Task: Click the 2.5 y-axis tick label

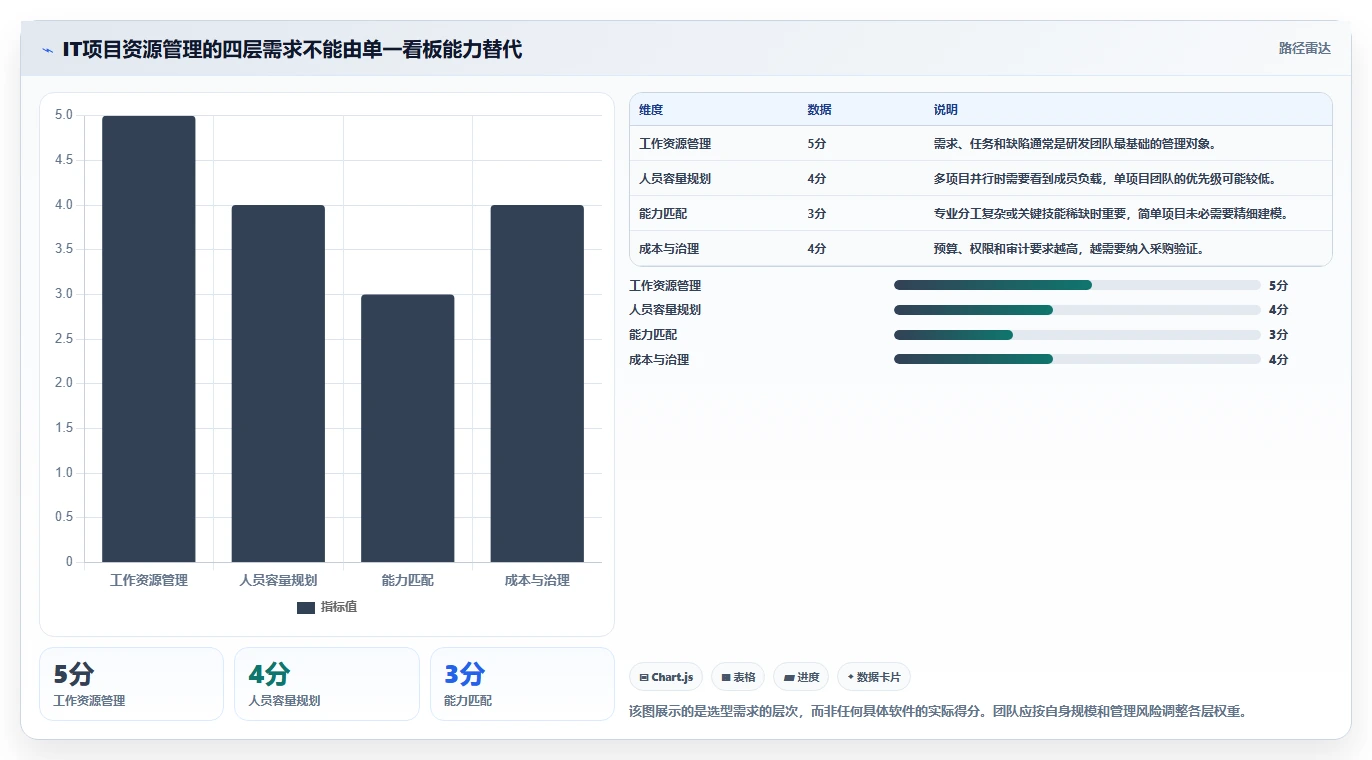Action: 64,339
